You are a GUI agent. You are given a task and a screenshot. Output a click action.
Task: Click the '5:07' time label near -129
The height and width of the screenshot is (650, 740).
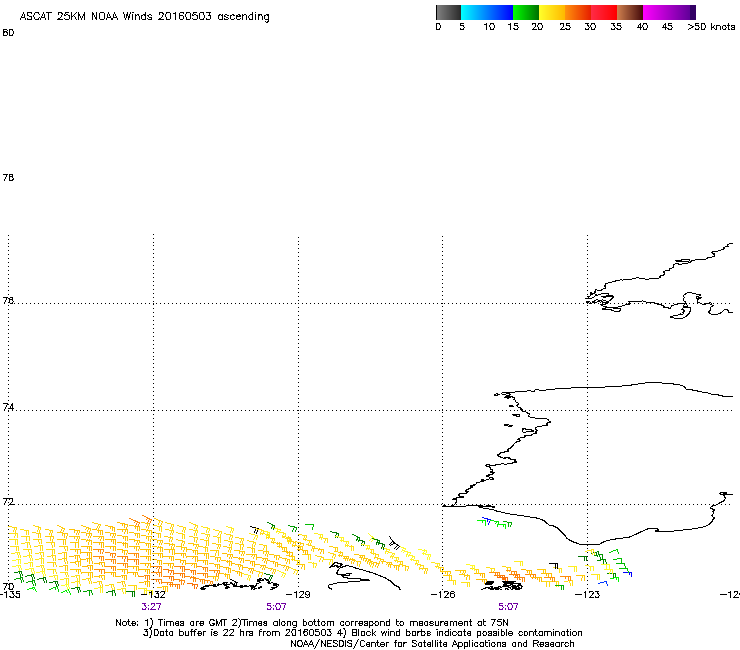click(276, 607)
